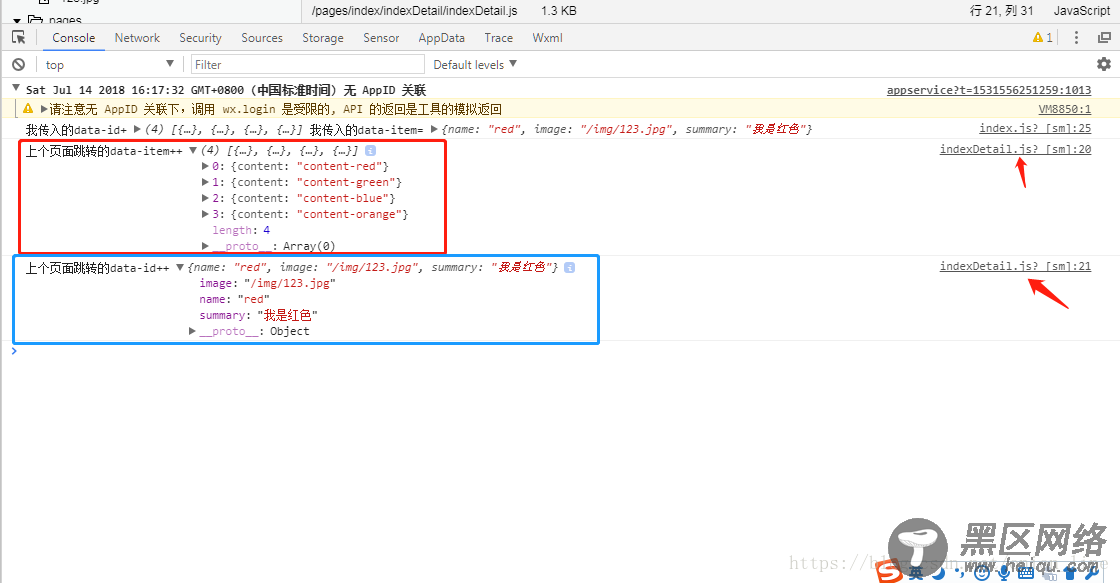Viewport: 1120px width, 583px height.
Task: Switch to the Console tab
Action: 74,38
